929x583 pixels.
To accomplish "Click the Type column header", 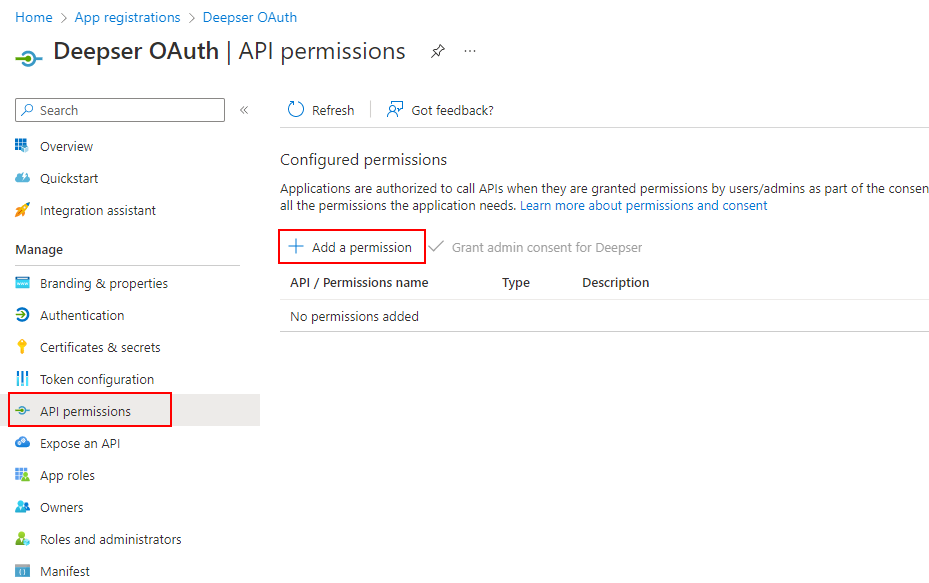I will 515,283.
